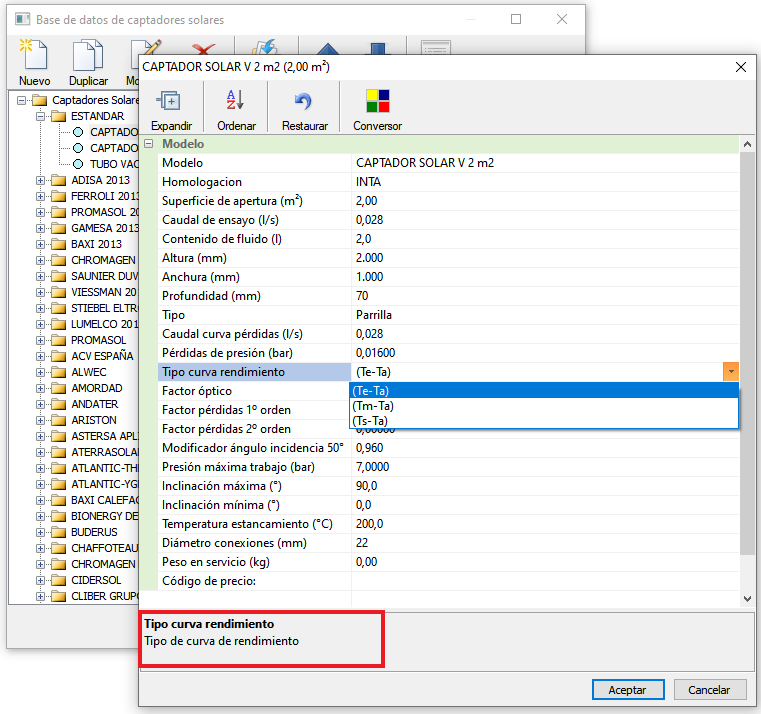The width and height of the screenshot is (761, 714).
Task: Click the Aceptar button
Action: coord(628,690)
